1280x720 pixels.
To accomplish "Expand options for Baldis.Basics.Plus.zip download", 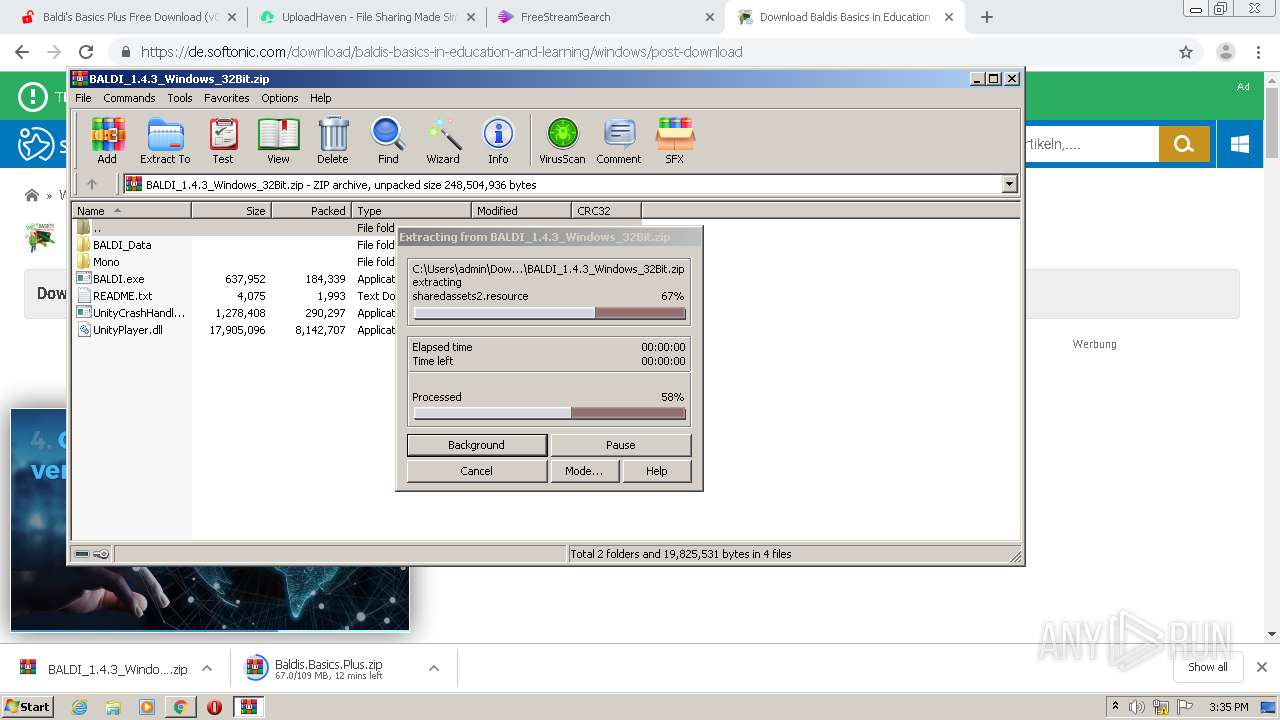I will pyautogui.click(x=434, y=668).
